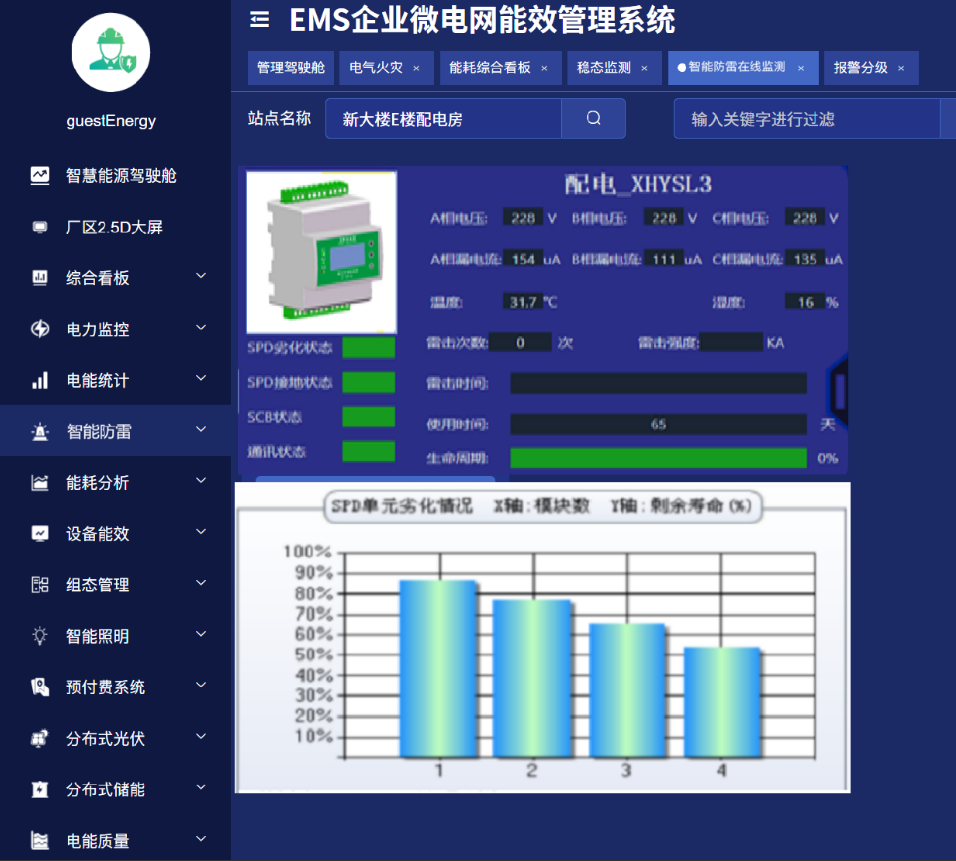Expand the 电力监控 menu chevron
The width and height of the screenshot is (956, 861).
point(201,327)
